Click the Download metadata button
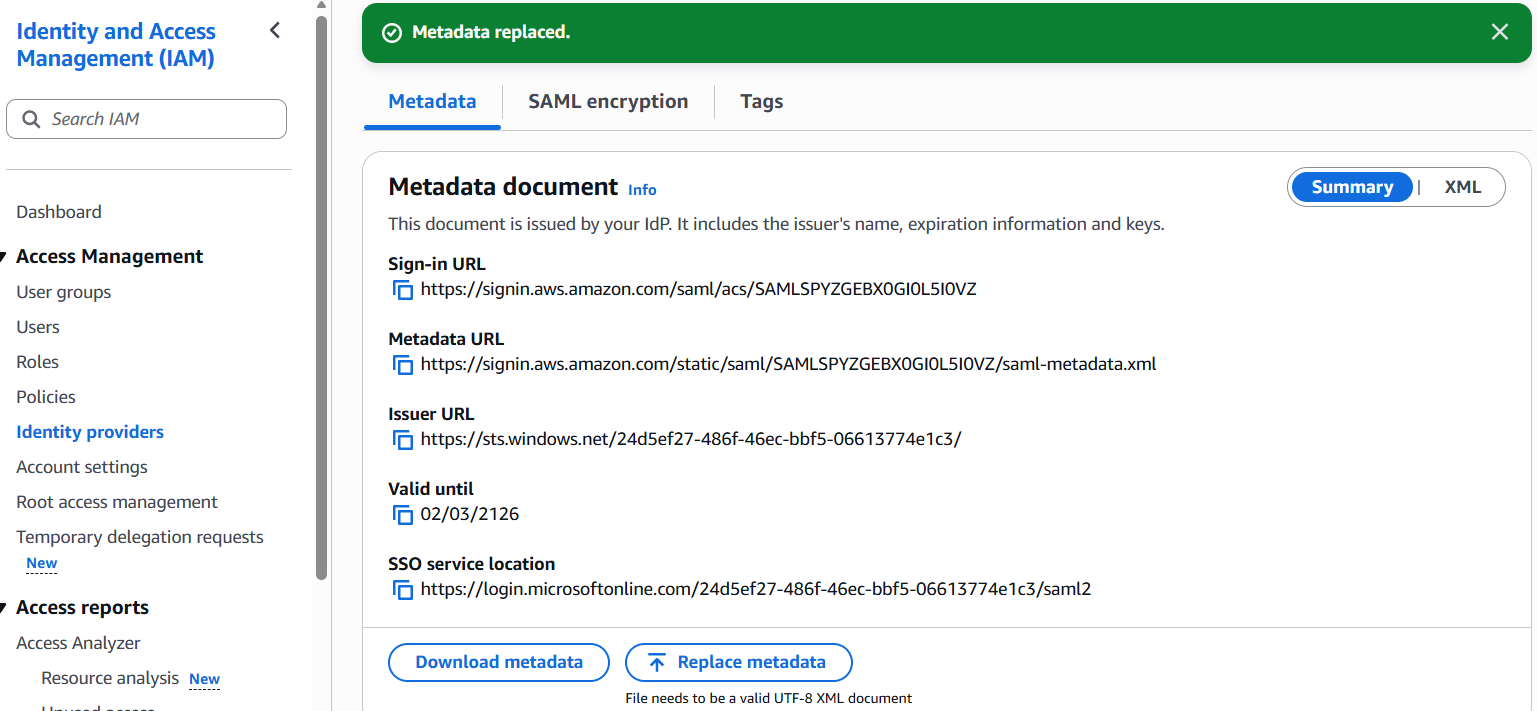 click(x=498, y=662)
